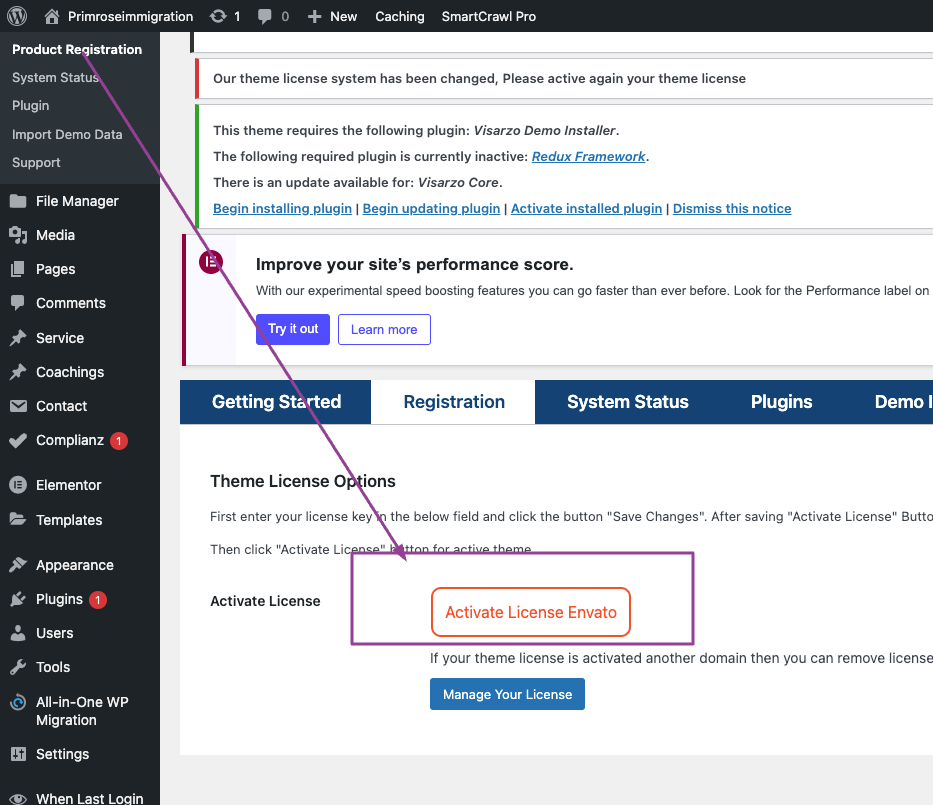Click Begin updating plugin link

pyautogui.click(x=431, y=208)
